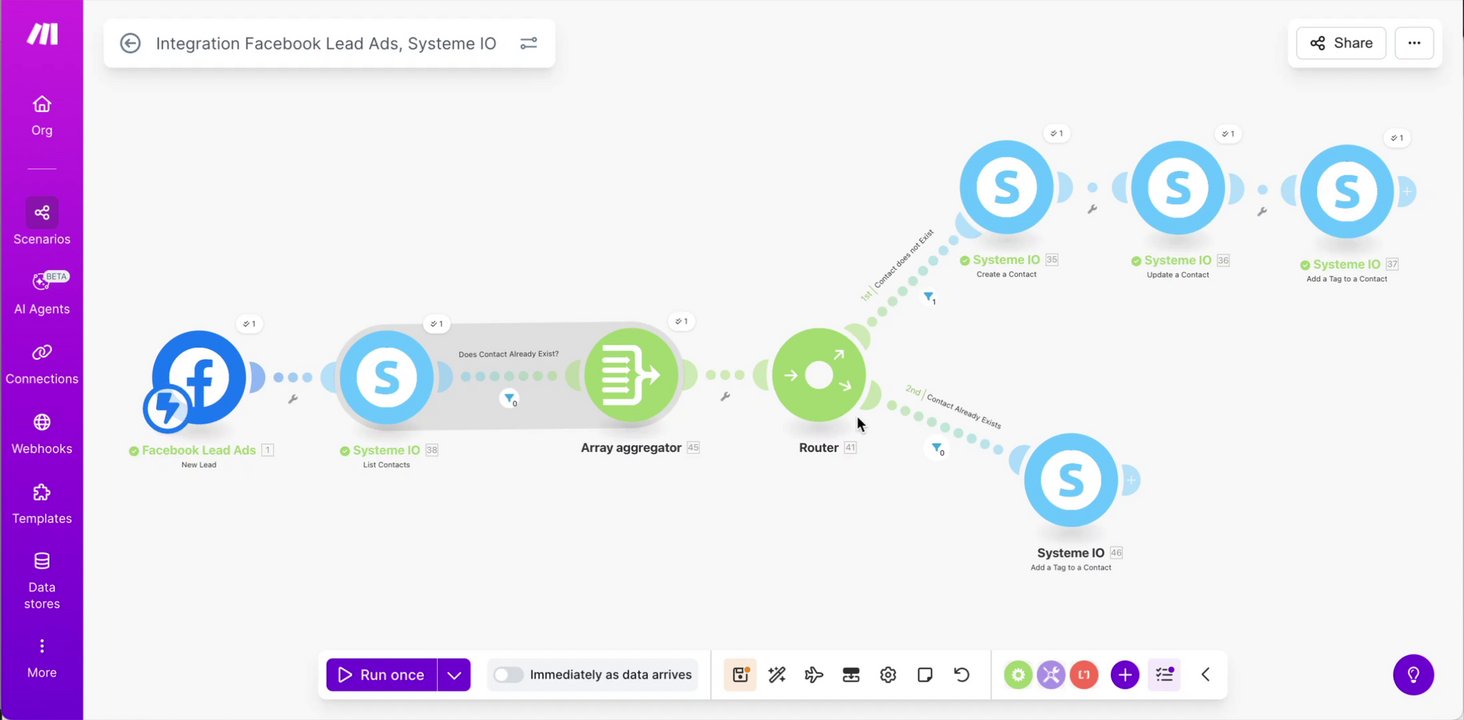Open operations bubble above Array aggregator
This screenshot has height=720, width=1464.
681,322
